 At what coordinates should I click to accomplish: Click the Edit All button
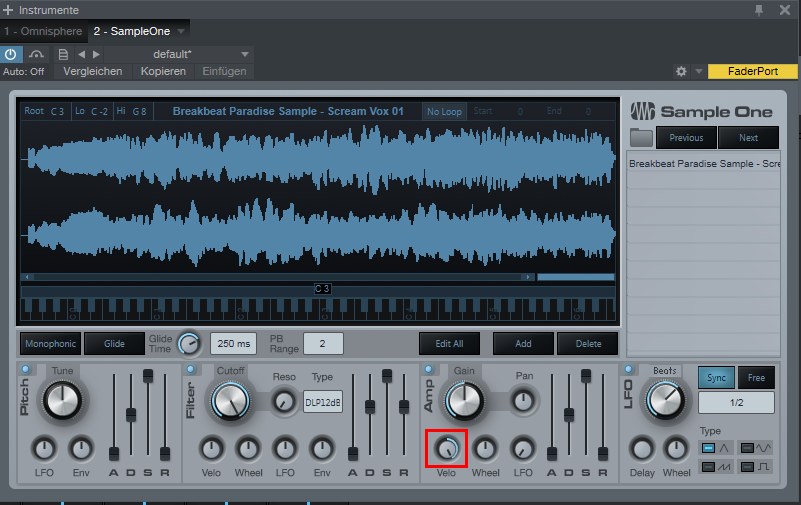449,344
